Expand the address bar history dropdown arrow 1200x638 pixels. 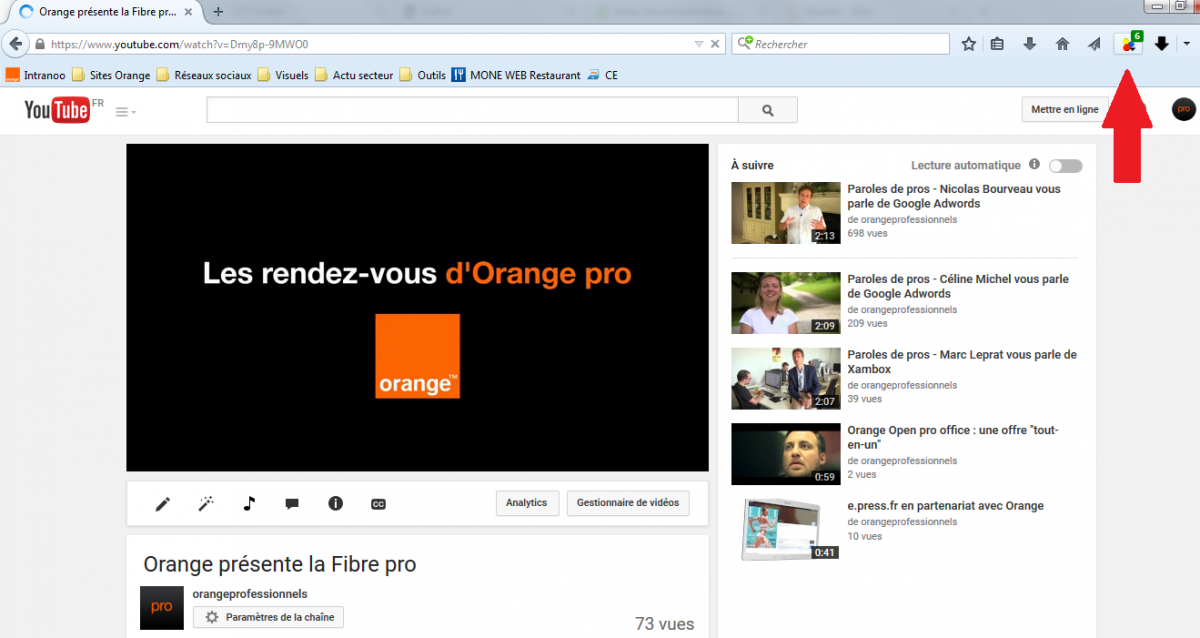tap(699, 44)
